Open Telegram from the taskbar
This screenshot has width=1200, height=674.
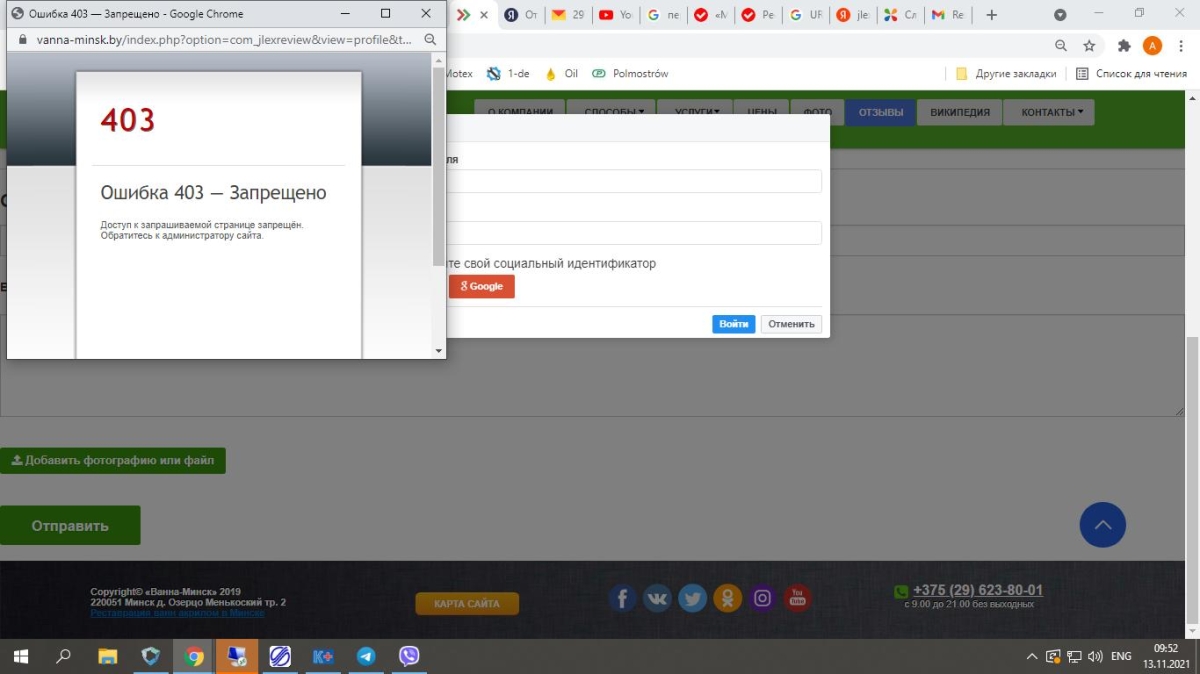(x=366, y=656)
